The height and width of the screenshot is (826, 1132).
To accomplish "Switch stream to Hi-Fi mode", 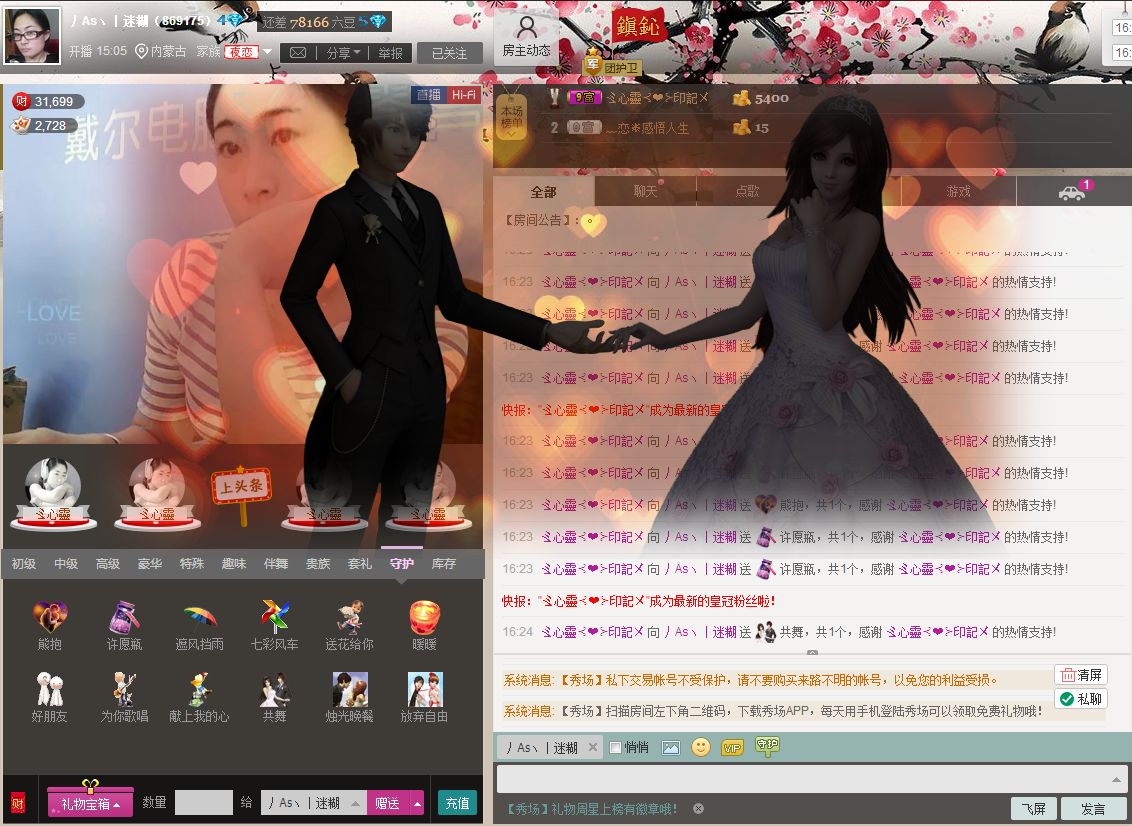I will click(463, 95).
